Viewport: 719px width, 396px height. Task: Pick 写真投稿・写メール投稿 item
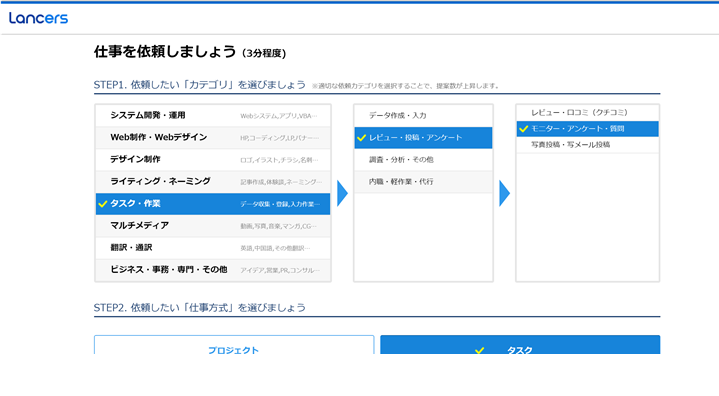click(x=587, y=145)
